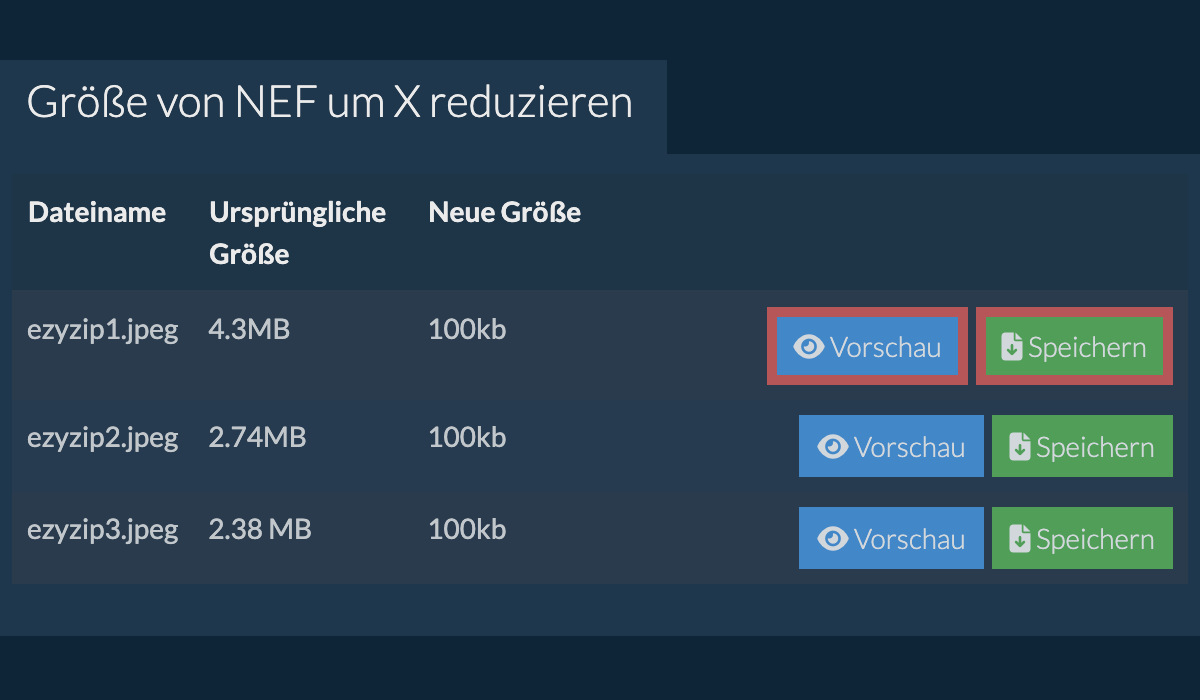Click the Ursprüngliche Größe column header
Viewport: 1200px width, 700px height.
pyautogui.click(x=297, y=233)
